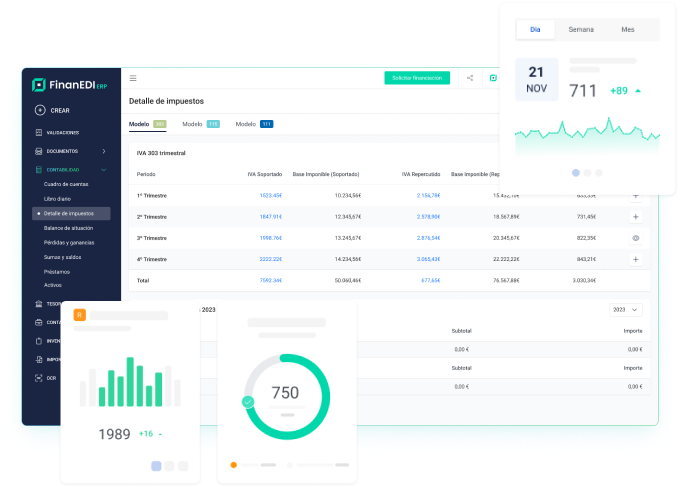Collapse the Contabilidad section
This screenshot has width=680, height=487.
(104, 170)
